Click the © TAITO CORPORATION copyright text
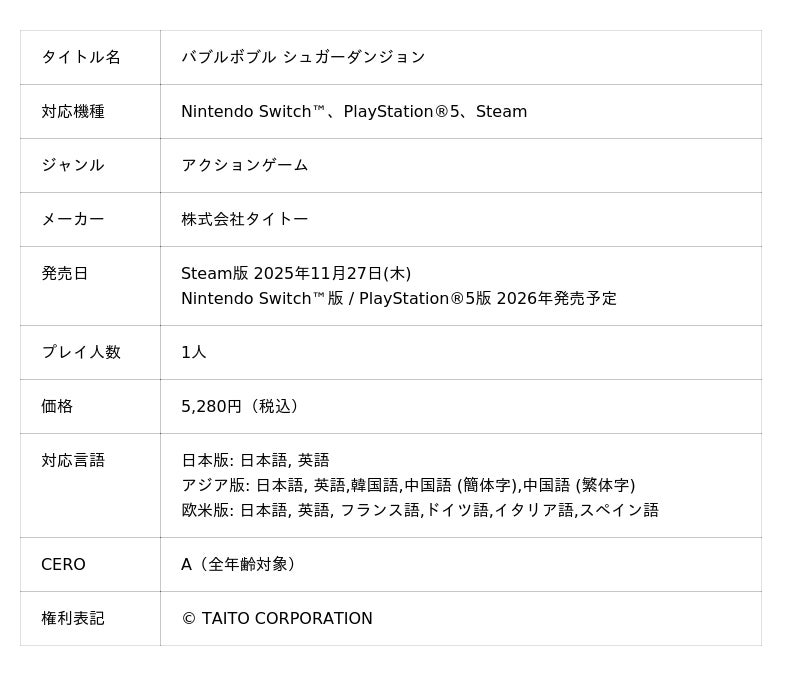Screen dimensions: 800x676 pos(277,618)
